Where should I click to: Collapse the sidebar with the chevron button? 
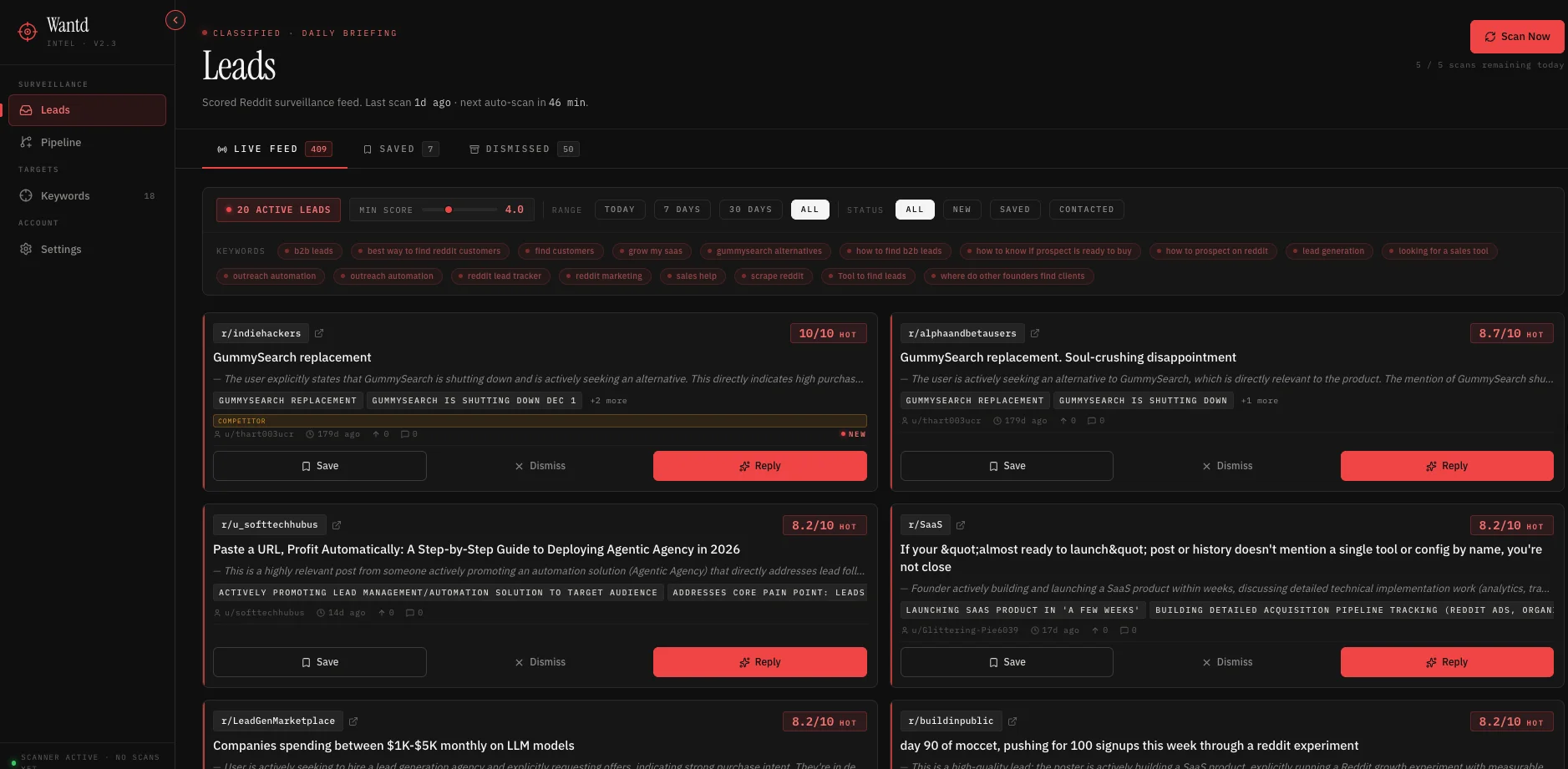pos(175,20)
